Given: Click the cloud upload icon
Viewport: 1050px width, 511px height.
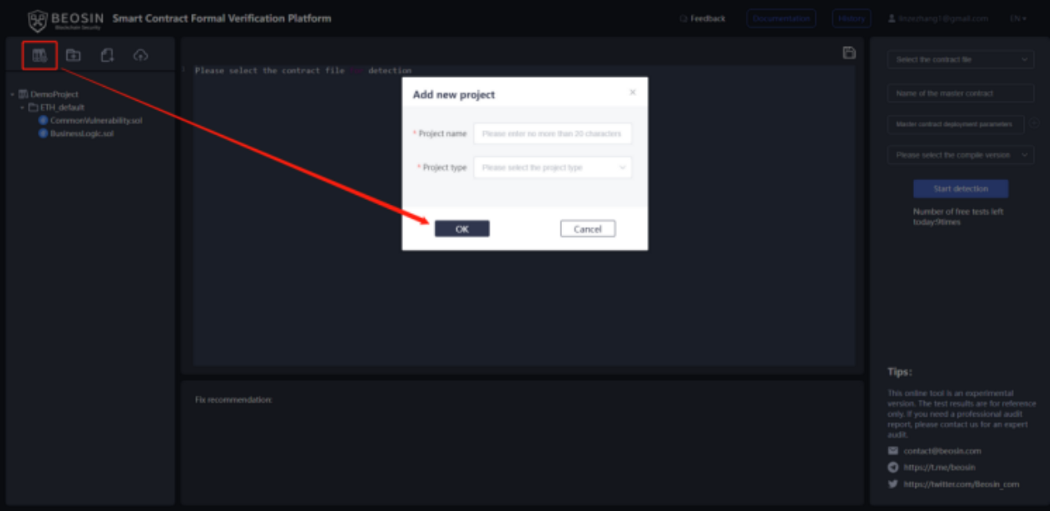Looking at the screenshot, I should (x=140, y=55).
